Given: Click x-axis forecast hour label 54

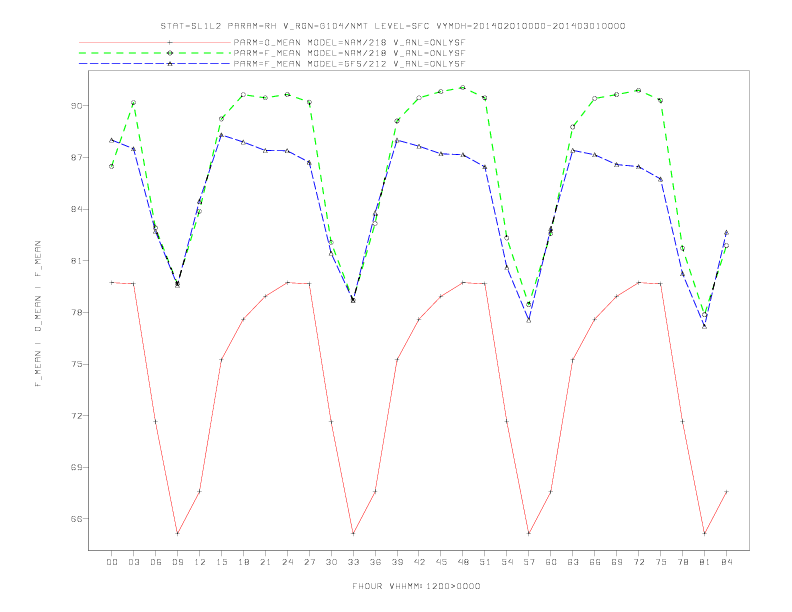Looking at the screenshot, I should coord(507,562).
